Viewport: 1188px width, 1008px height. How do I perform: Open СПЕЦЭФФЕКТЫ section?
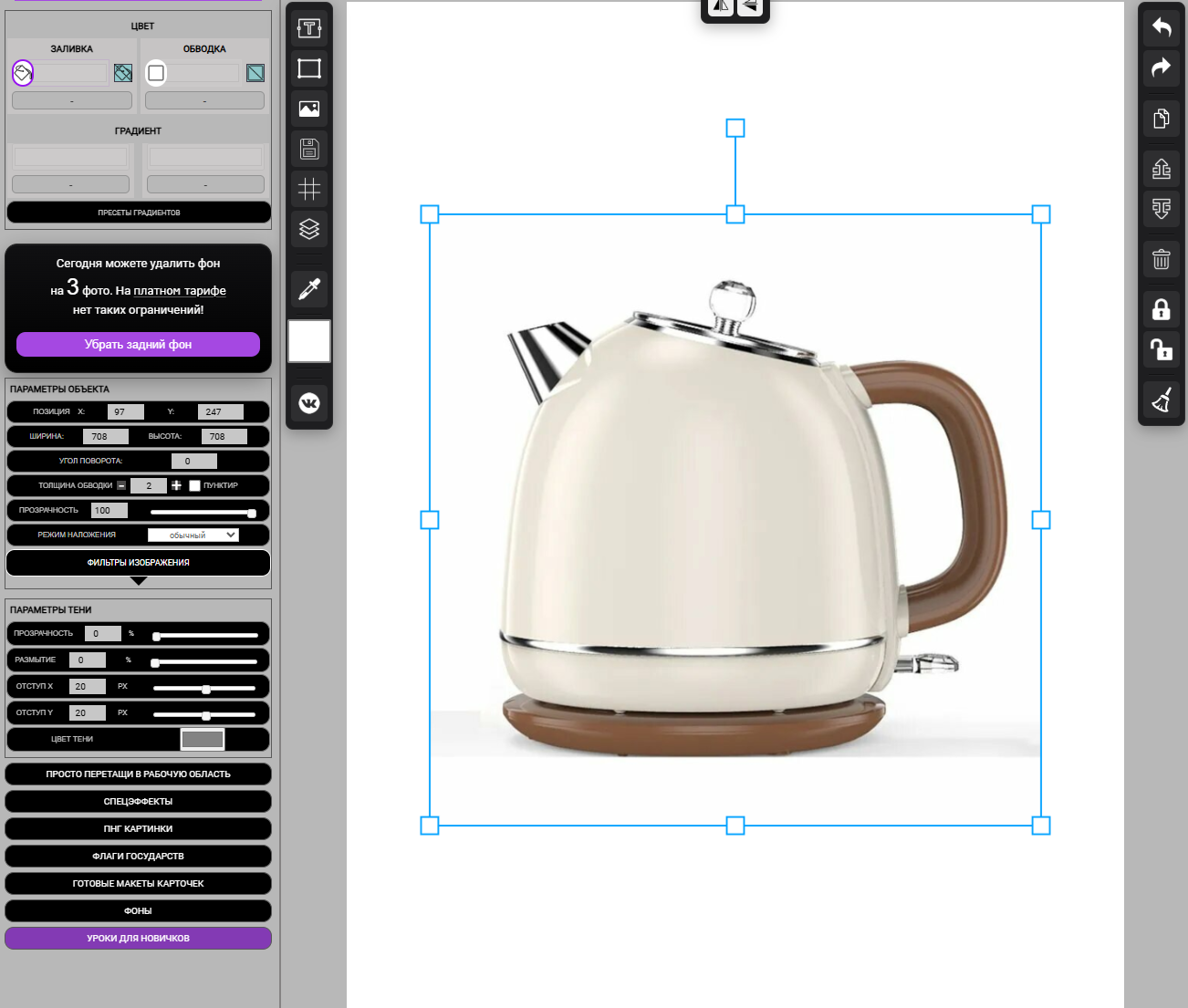(x=139, y=801)
